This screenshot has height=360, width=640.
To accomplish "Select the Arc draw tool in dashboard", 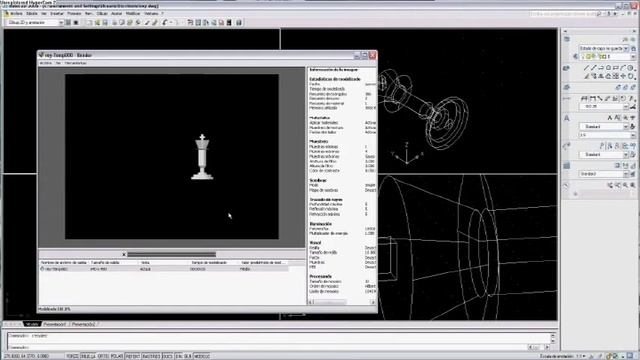I will (x=623, y=68).
